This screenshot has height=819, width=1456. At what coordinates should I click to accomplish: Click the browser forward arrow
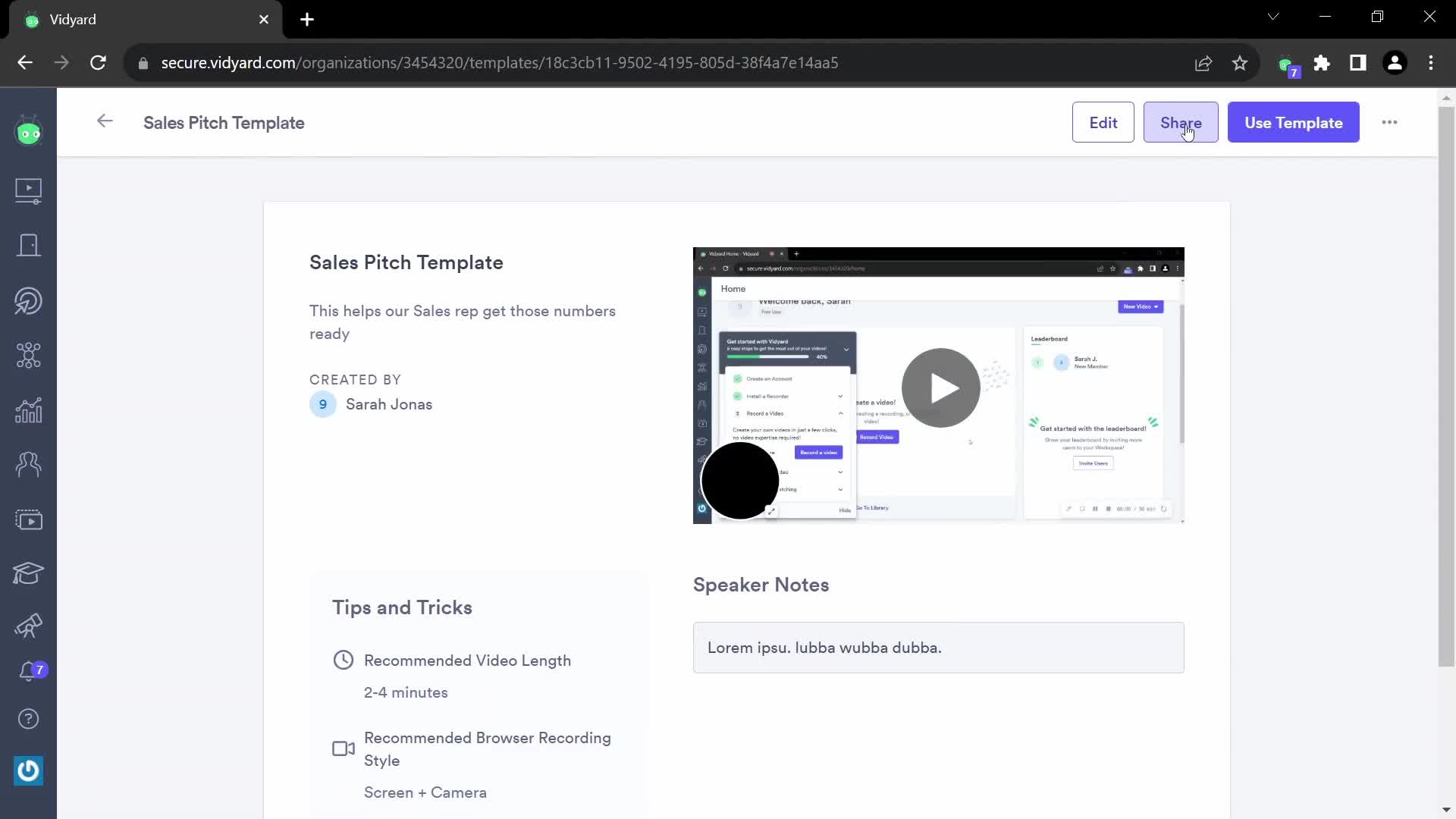61,63
